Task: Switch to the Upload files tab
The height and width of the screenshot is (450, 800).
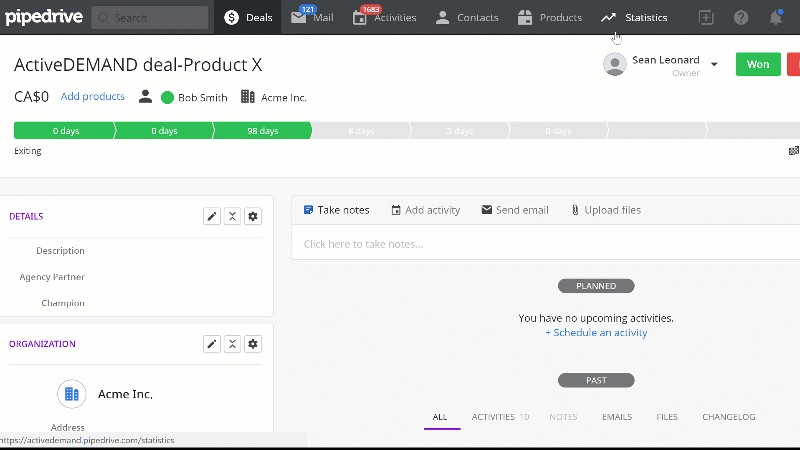Action: tap(606, 210)
